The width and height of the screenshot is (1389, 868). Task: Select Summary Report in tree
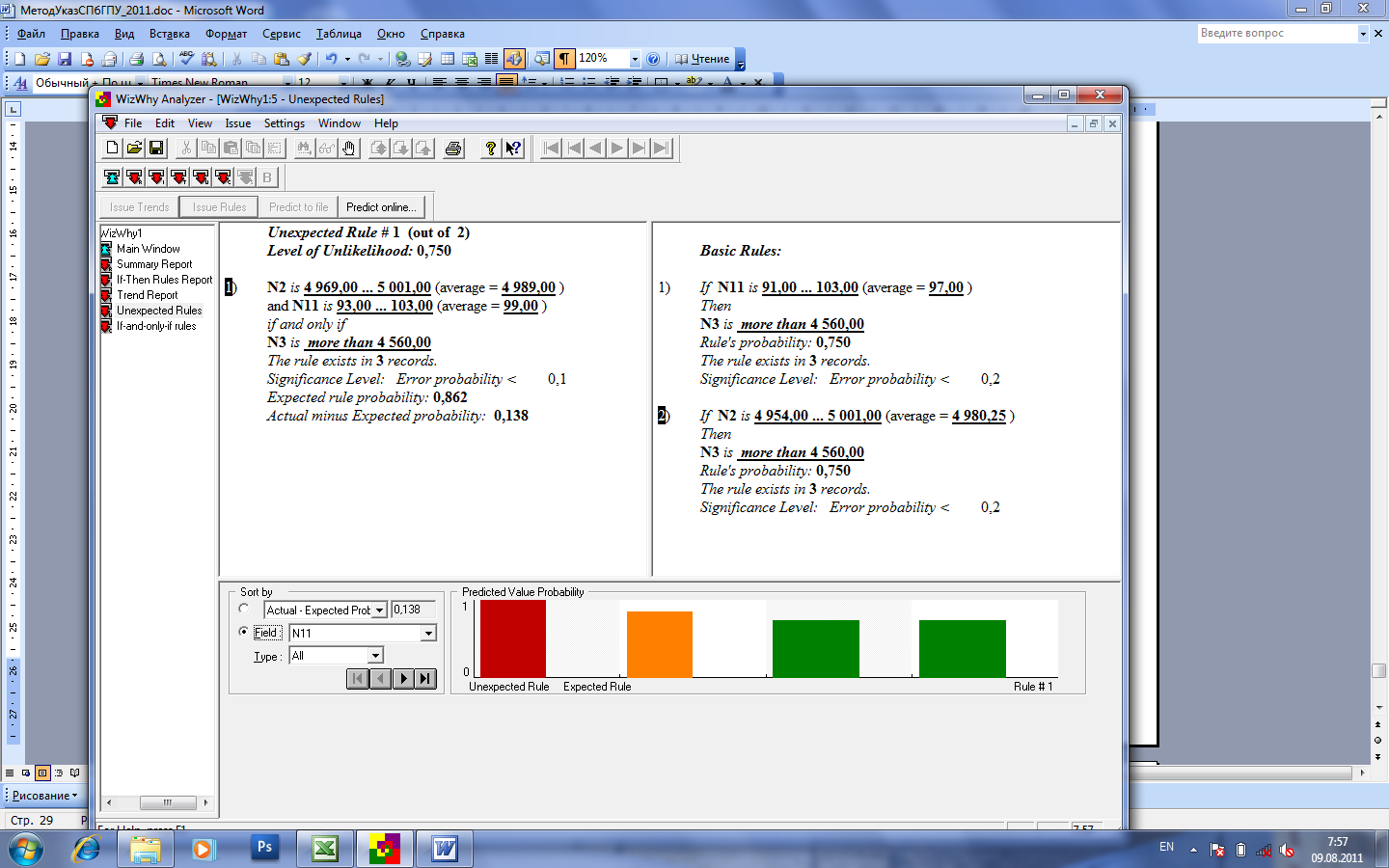pos(154,264)
